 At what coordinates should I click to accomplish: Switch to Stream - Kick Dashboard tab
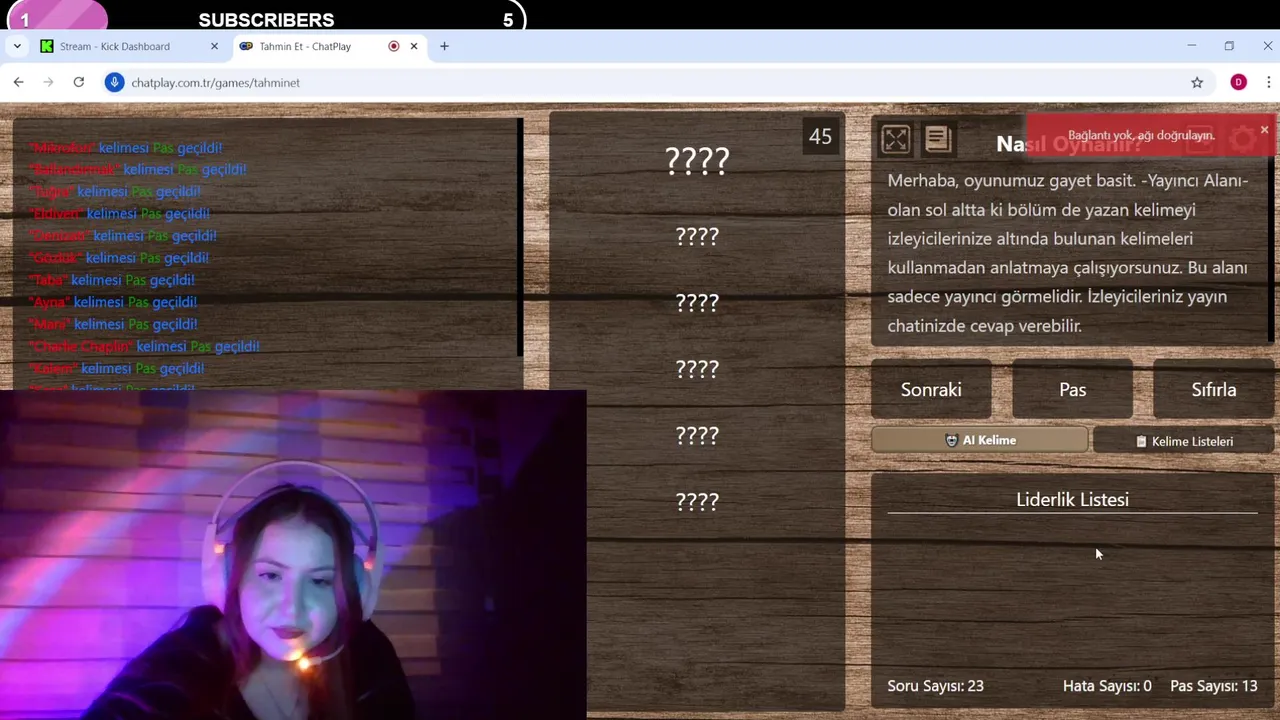[129, 46]
